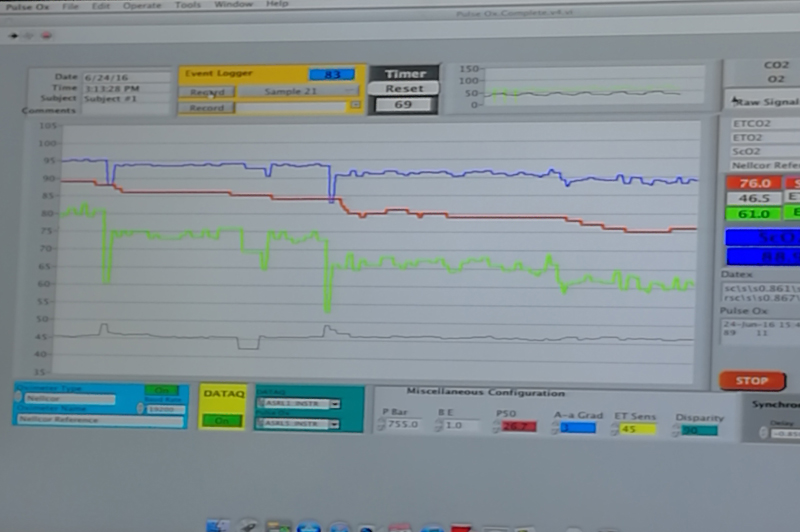Reset the Timer
Screen dimensions: 800x532
pos(404,88)
